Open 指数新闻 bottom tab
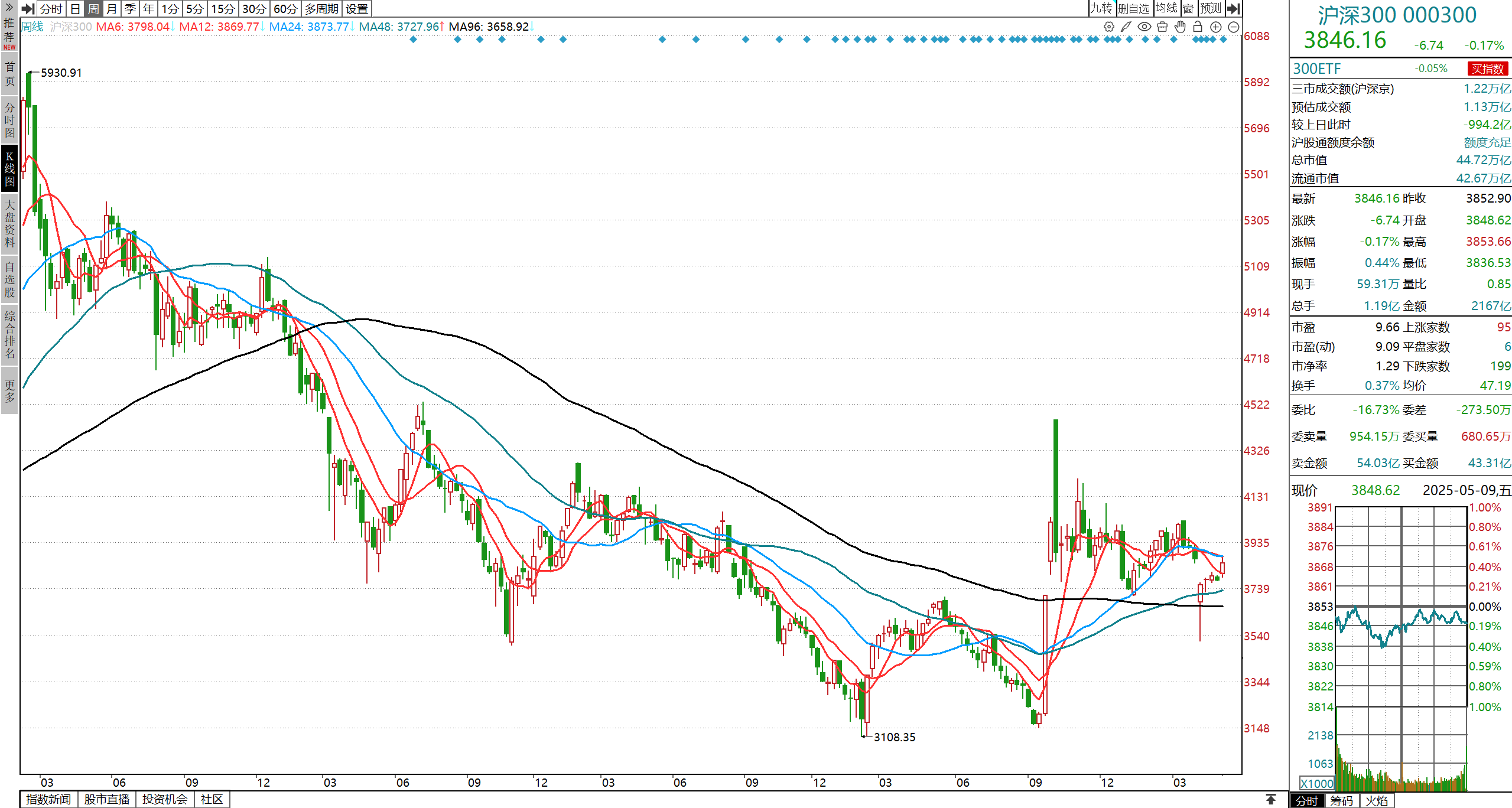 tap(48, 799)
